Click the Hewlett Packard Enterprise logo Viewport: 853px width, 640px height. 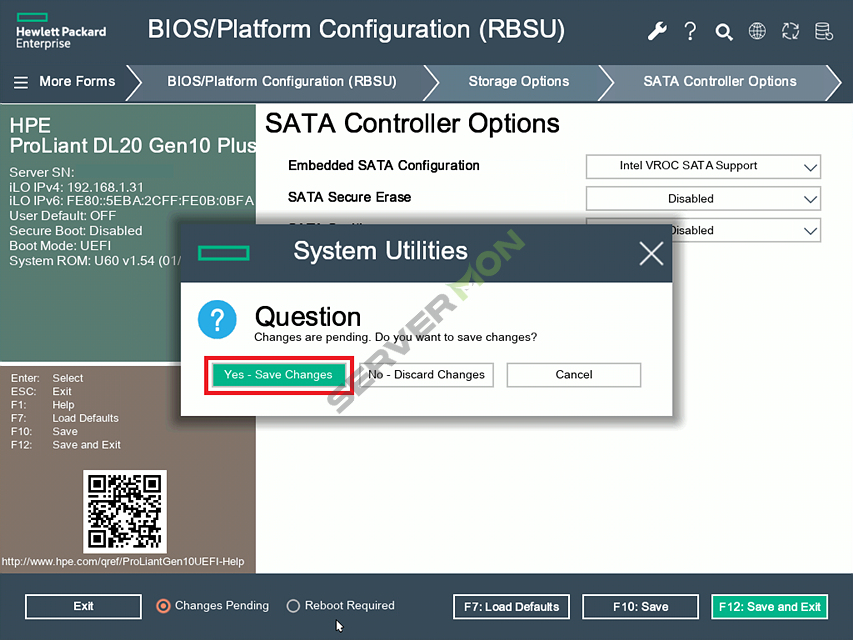pyautogui.click(x=61, y=32)
